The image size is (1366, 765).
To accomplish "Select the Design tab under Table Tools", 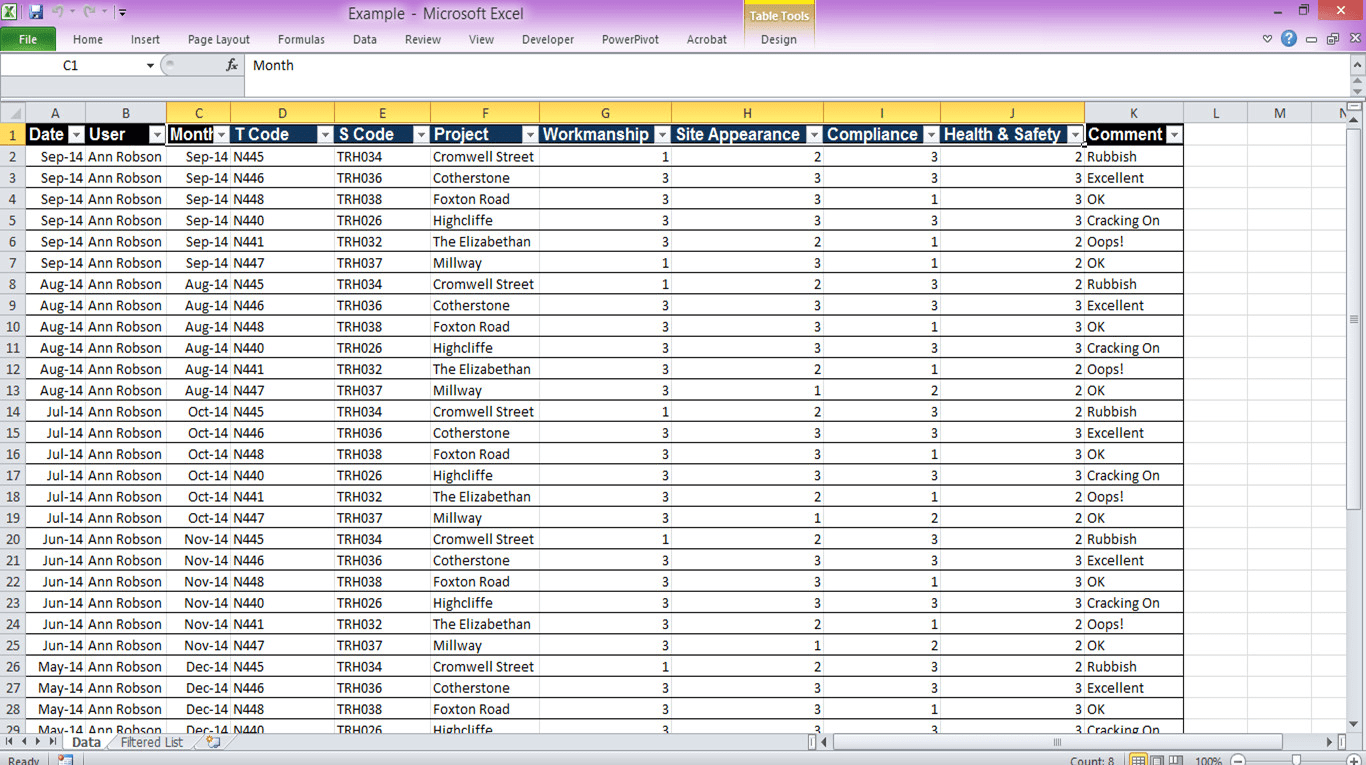I will tap(779, 40).
